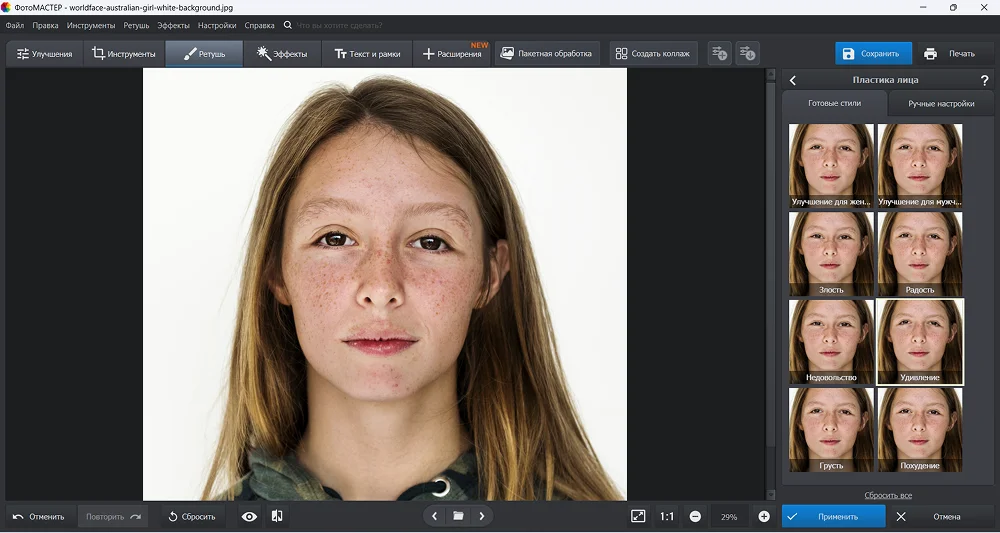
Task: Switch to the Ретушь tab
Action: 204,54
